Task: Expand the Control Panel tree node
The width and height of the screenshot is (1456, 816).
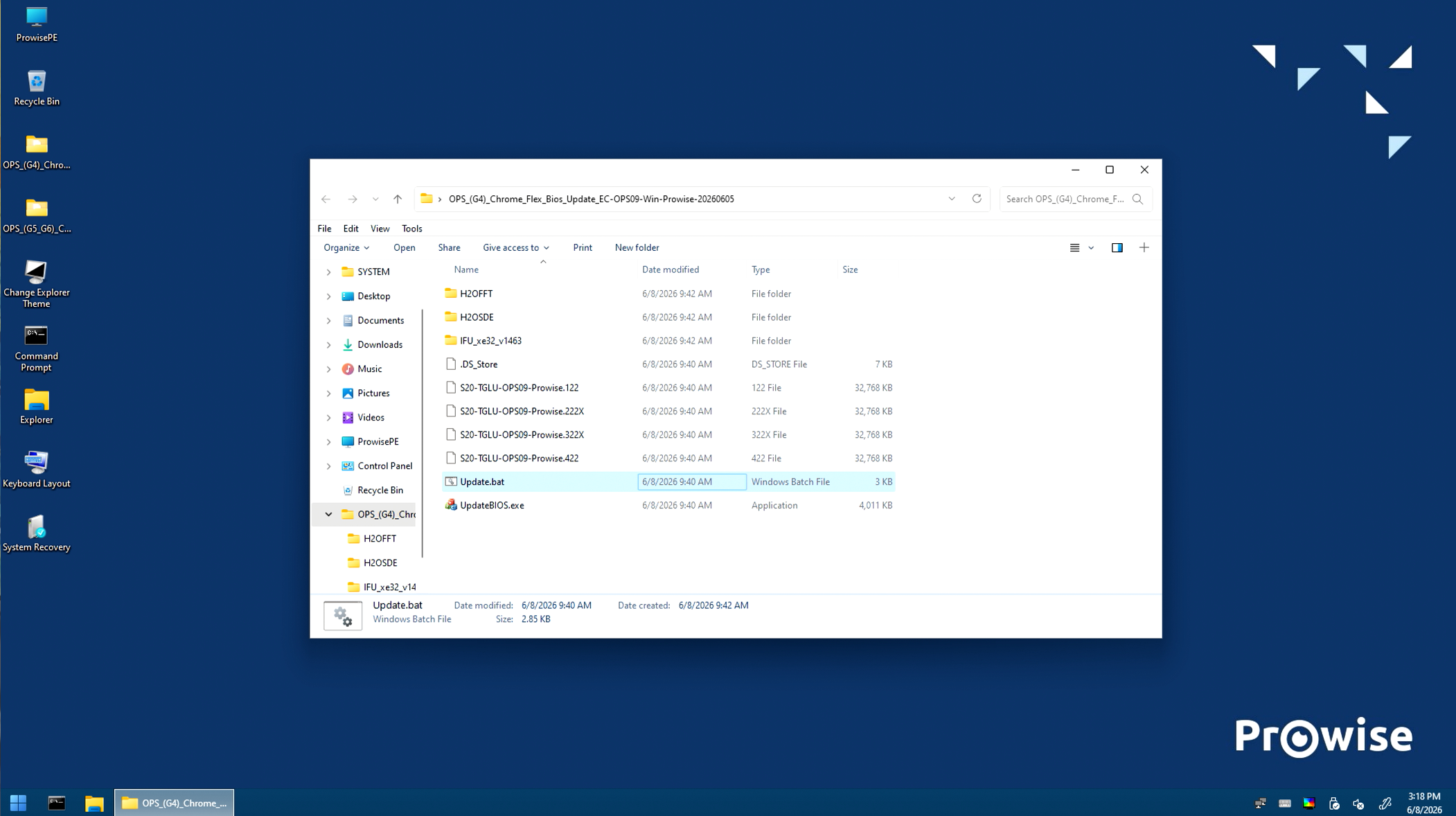Action: coord(328,466)
